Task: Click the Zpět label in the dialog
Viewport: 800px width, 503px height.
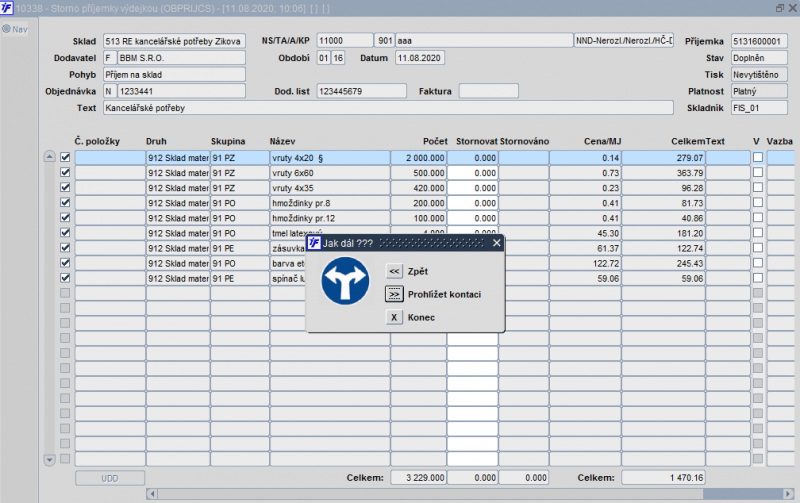Action: tap(418, 271)
